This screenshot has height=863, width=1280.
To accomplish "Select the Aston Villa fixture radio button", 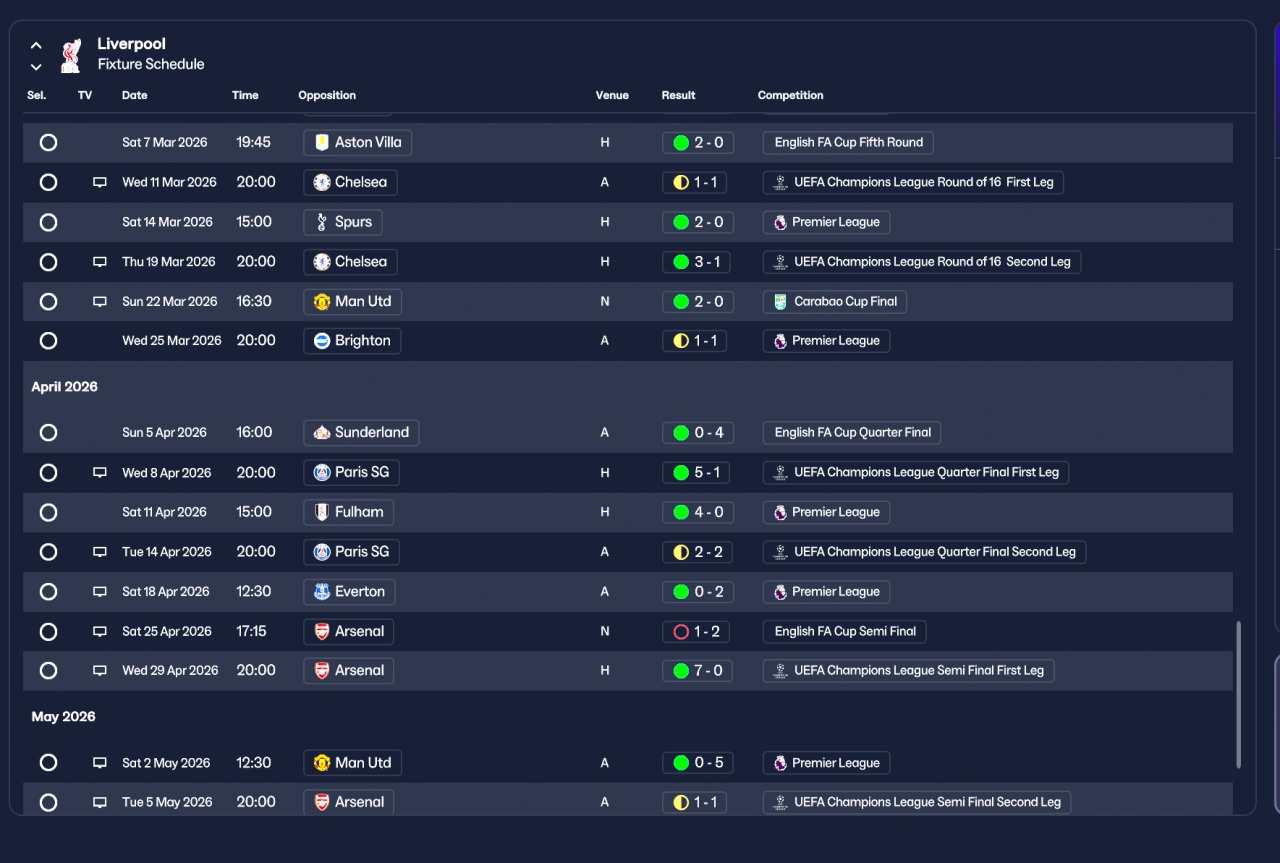I will (x=48, y=143).
